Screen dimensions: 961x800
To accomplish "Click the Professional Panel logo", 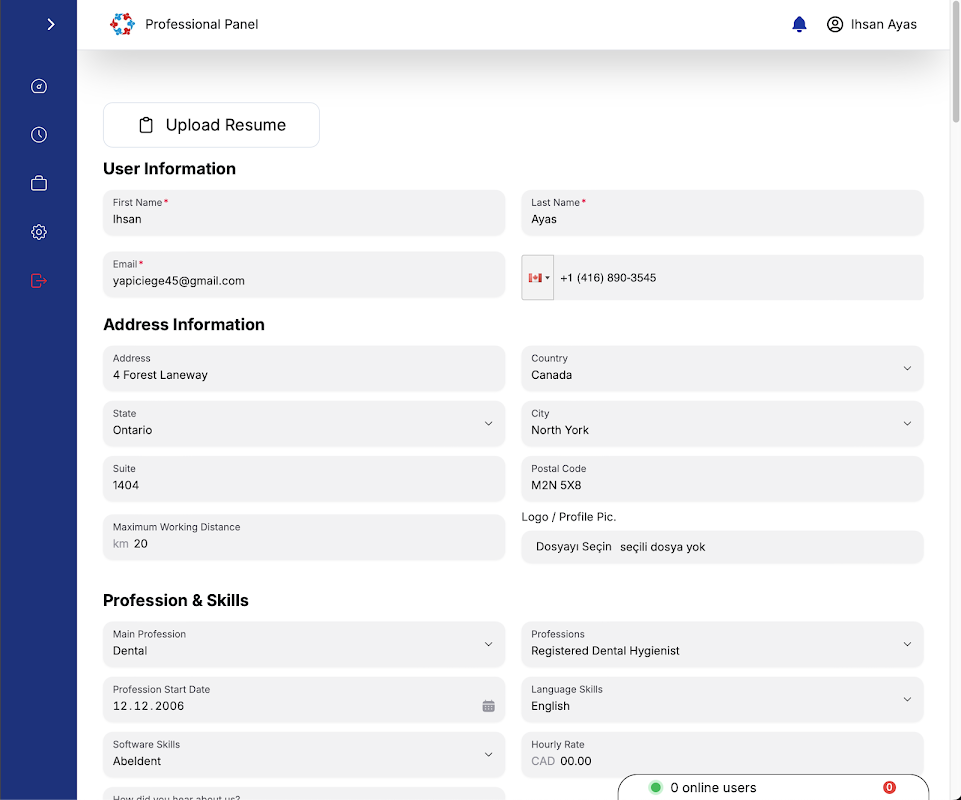I will pos(122,24).
